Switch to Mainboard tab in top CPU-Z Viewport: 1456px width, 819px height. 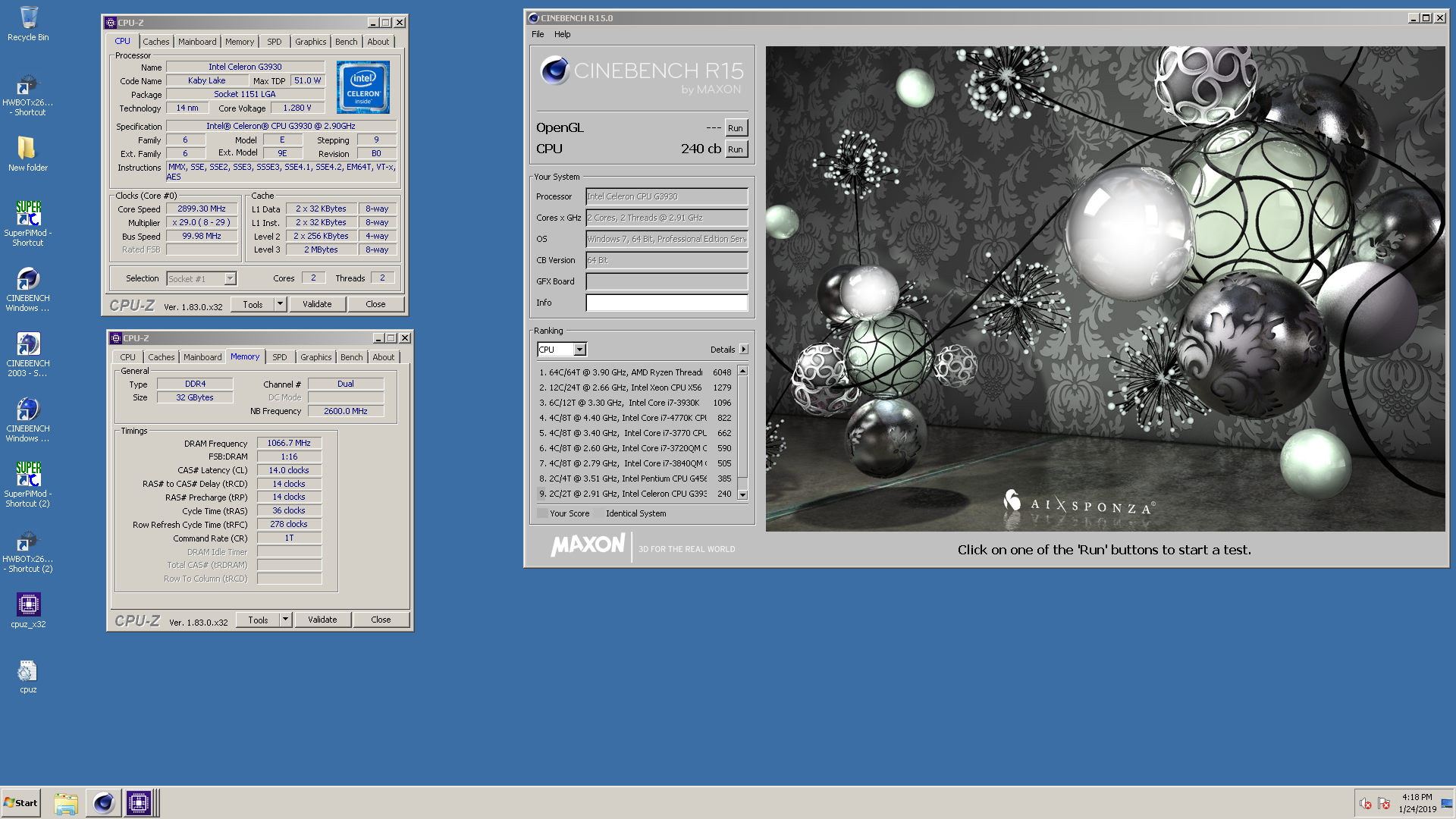pos(197,42)
